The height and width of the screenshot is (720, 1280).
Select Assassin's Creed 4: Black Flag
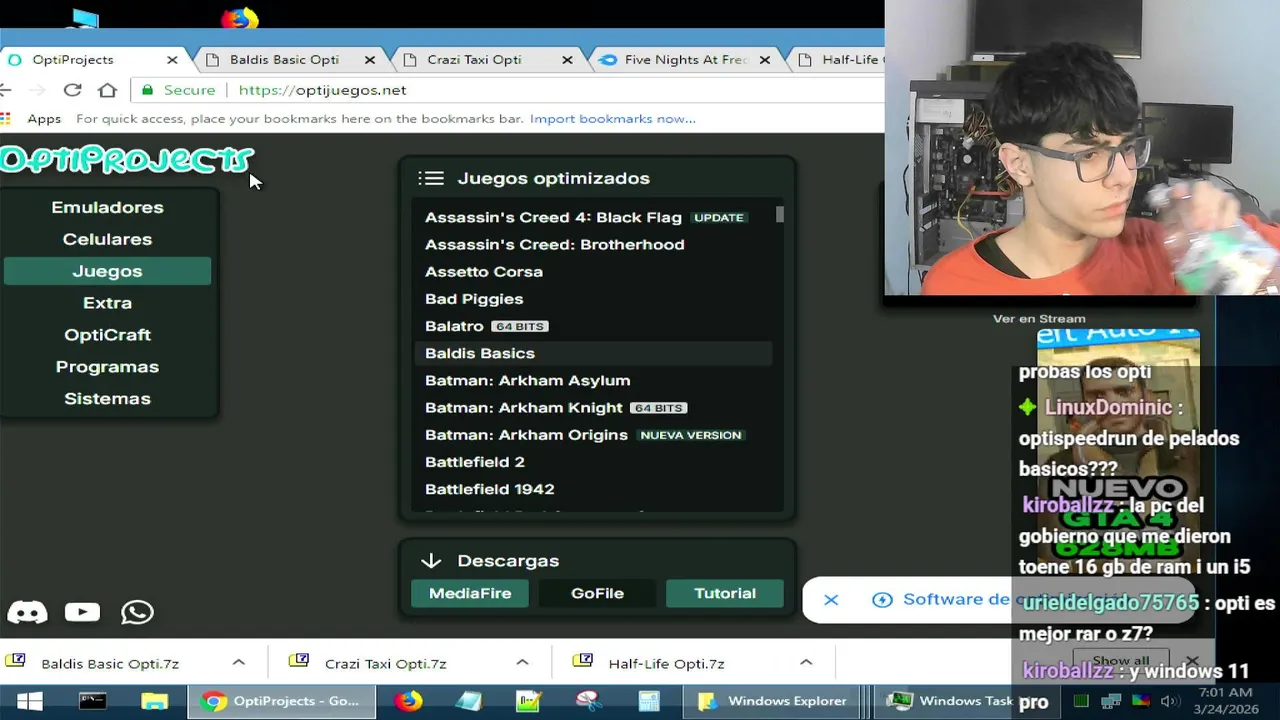(x=593, y=217)
